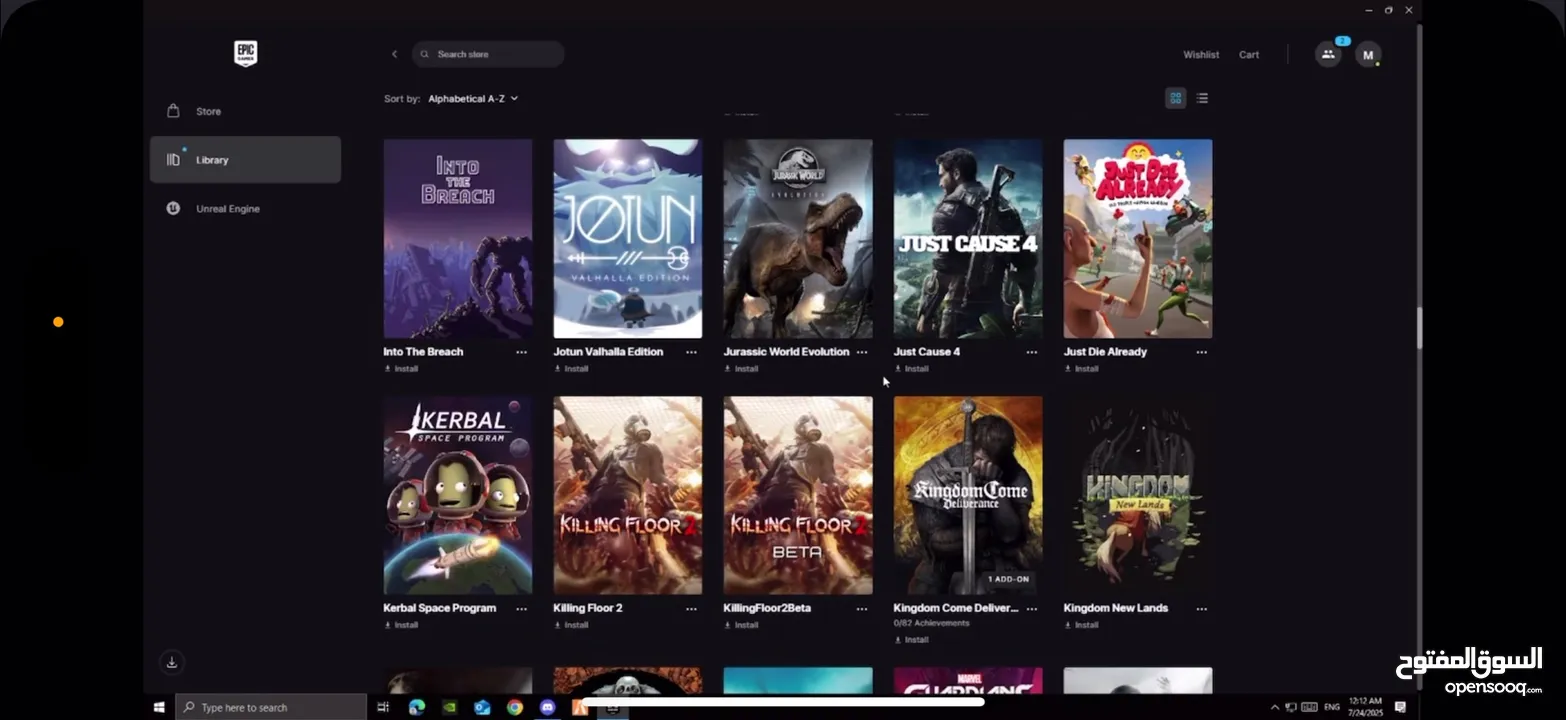The width and height of the screenshot is (1566, 720).
Task: Launch Google Chrome from the taskbar
Action: [514, 707]
